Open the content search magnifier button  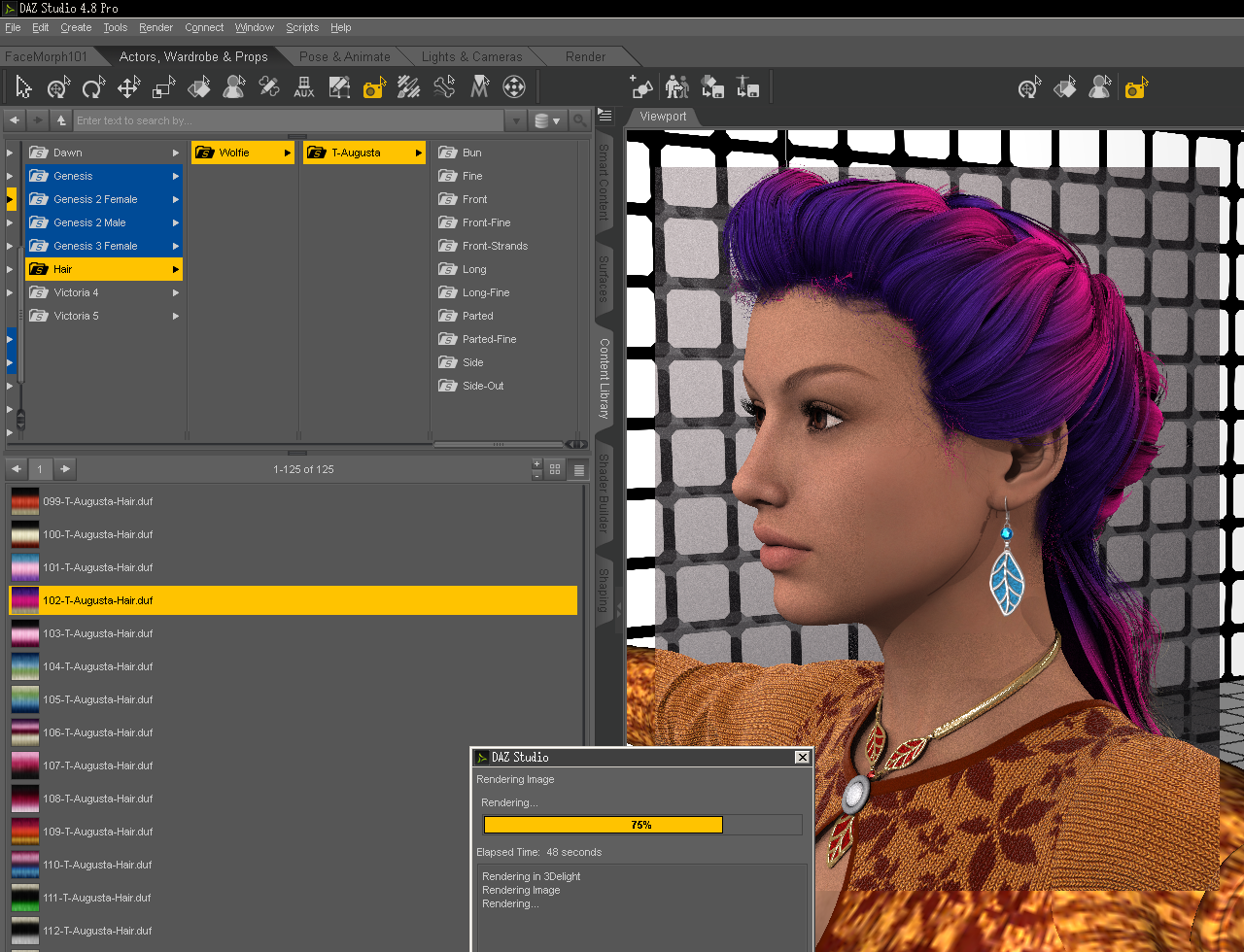click(580, 120)
